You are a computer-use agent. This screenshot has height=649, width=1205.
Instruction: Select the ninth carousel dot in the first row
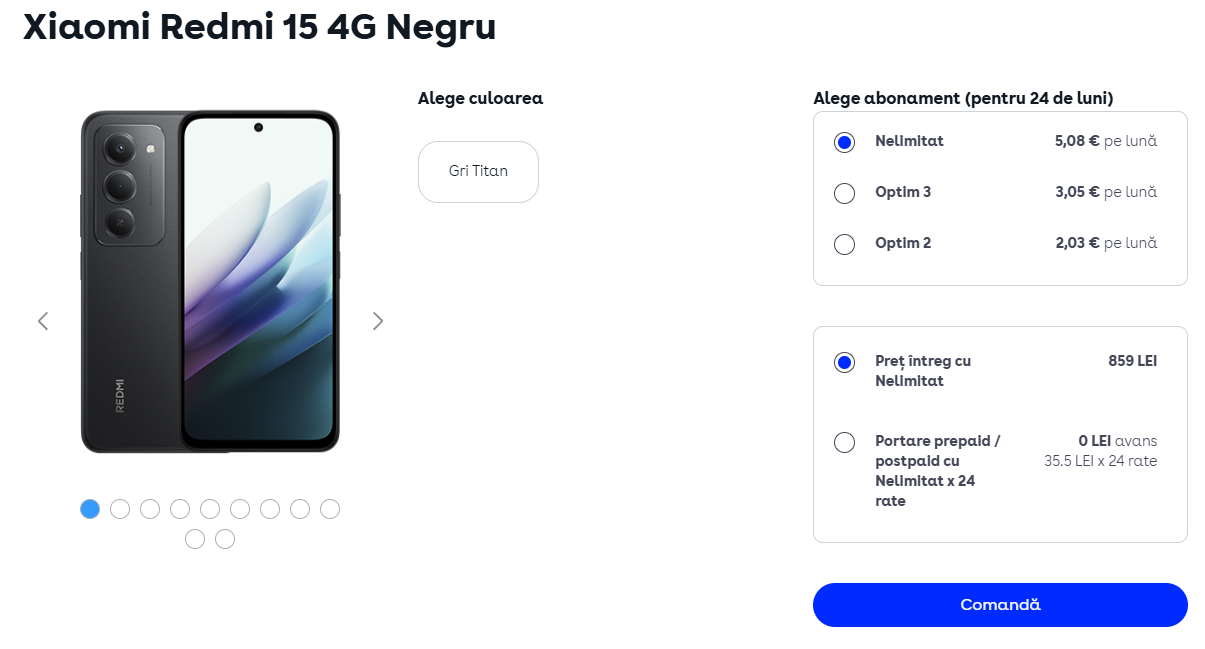(330, 509)
